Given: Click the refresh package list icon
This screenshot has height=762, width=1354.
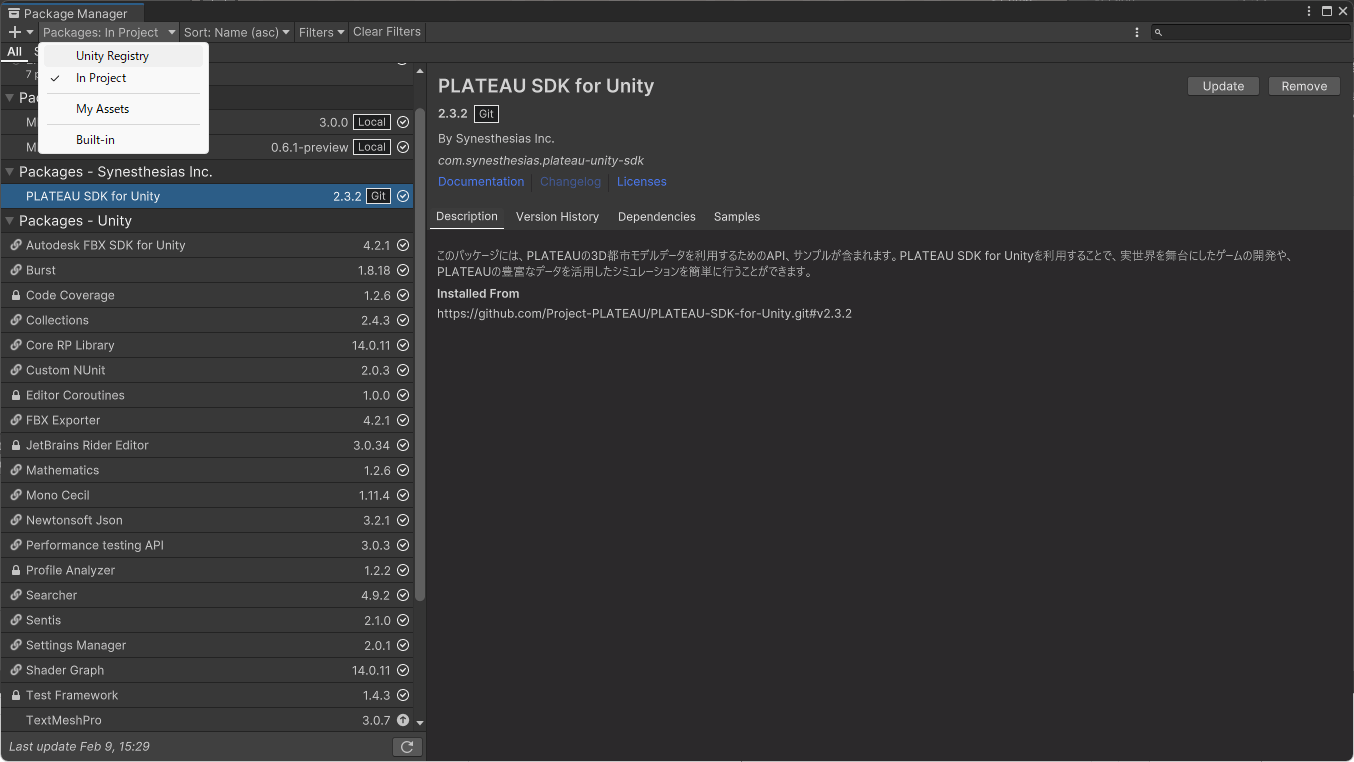Looking at the screenshot, I should click(407, 747).
